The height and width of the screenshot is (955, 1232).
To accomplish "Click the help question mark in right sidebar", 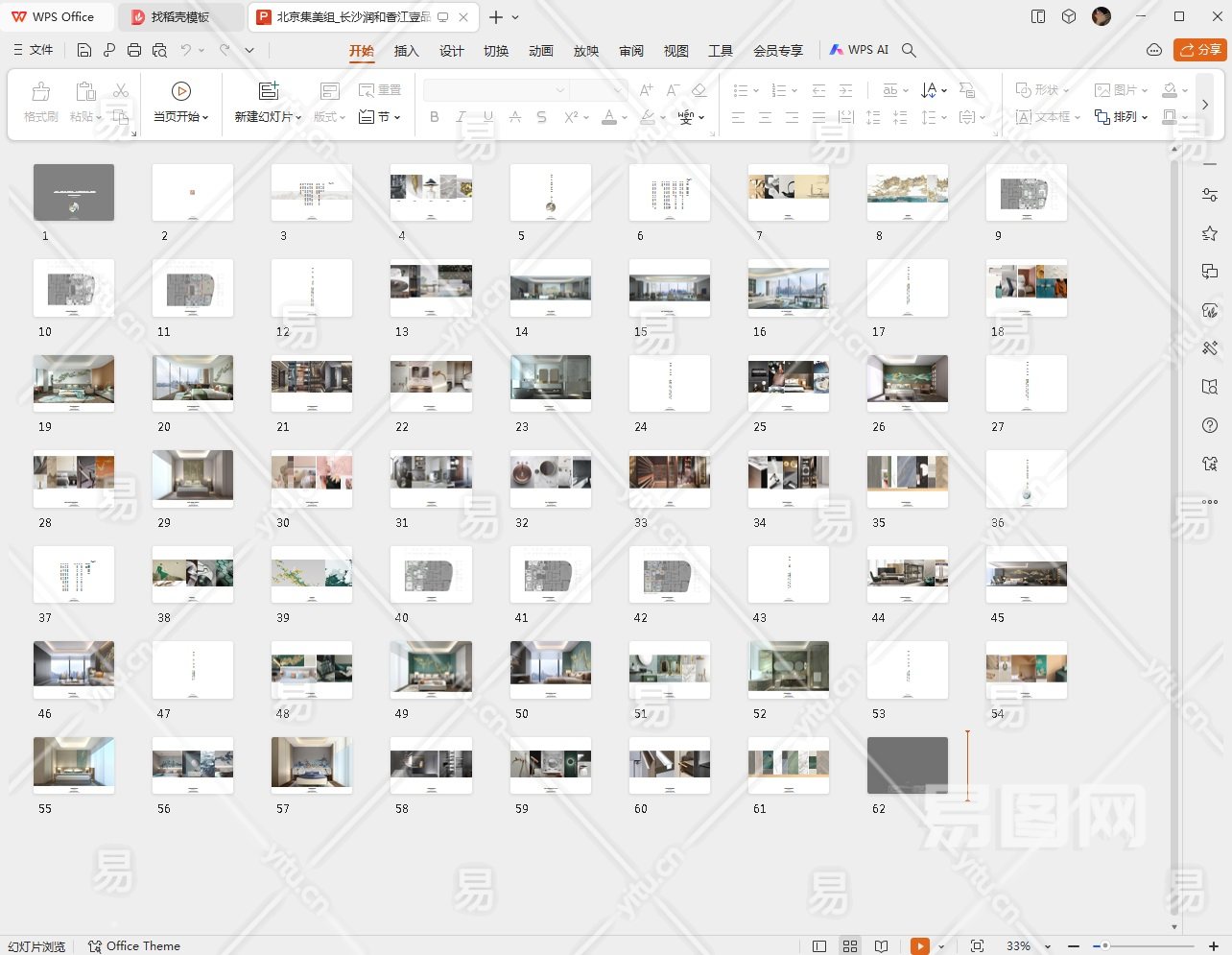I will tap(1210, 425).
